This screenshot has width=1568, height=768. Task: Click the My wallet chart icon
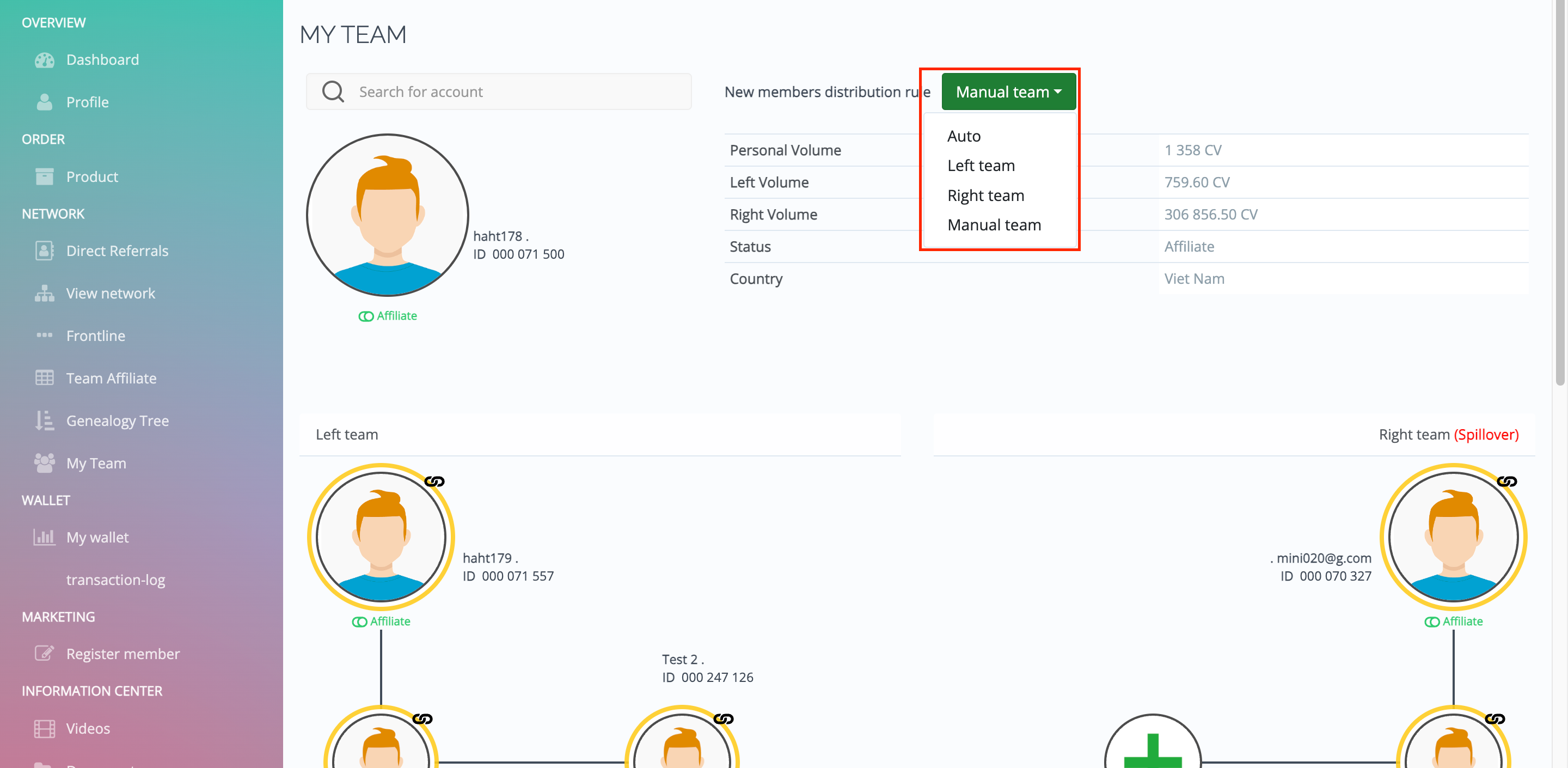tap(45, 537)
